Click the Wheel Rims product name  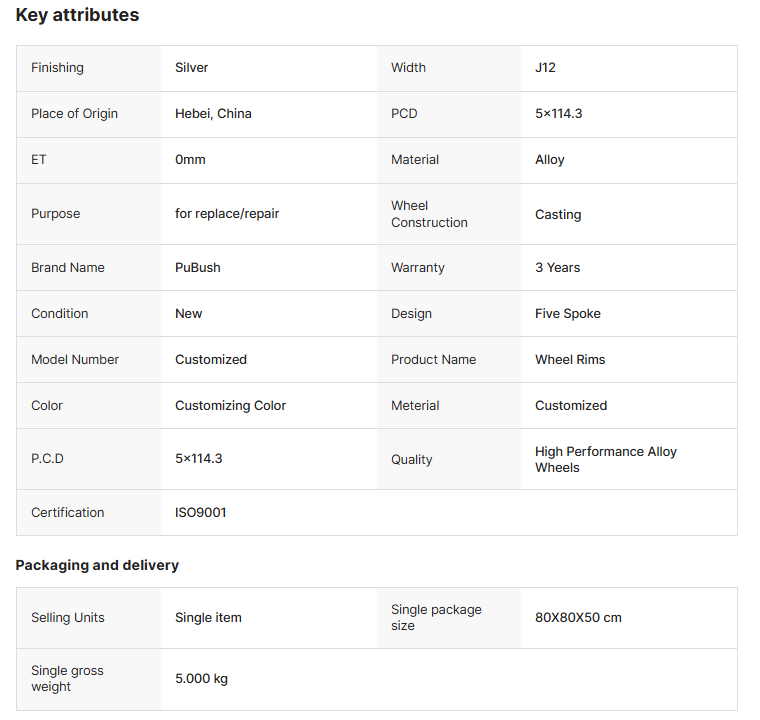tap(570, 360)
